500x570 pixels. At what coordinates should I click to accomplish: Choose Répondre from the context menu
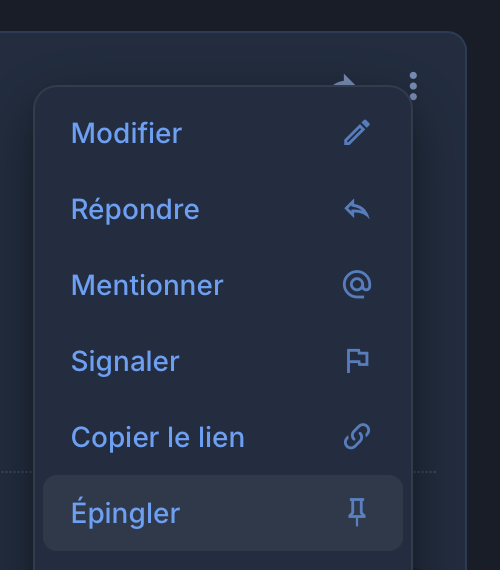pyautogui.click(x=223, y=209)
